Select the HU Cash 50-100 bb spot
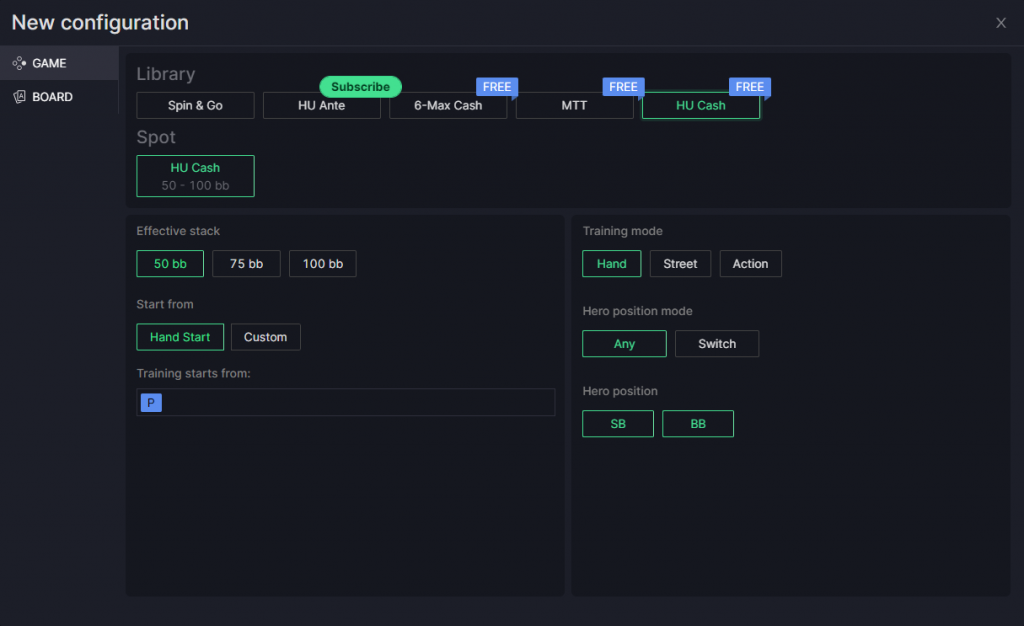Image resolution: width=1024 pixels, height=626 pixels. coord(195,175)
